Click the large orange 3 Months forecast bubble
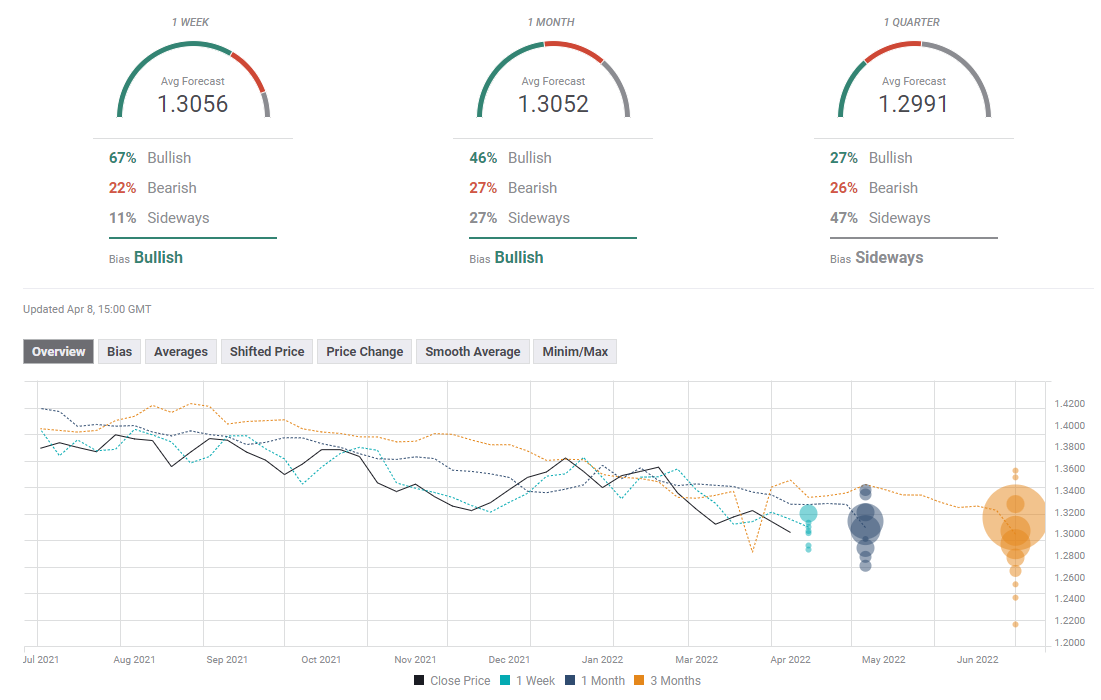 pos(1015,518)
